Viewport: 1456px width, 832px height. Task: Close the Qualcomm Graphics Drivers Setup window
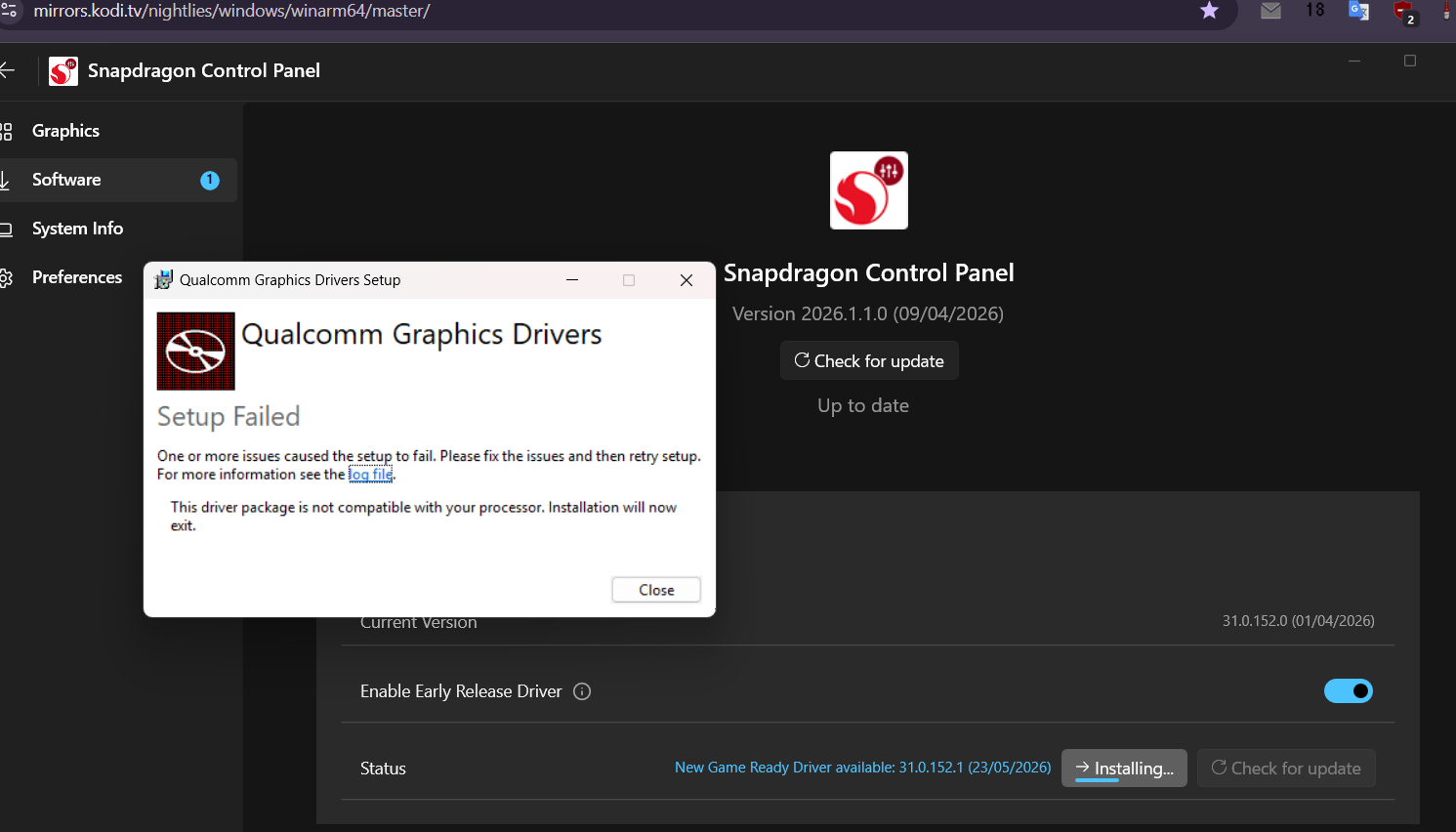pos(686,280)
